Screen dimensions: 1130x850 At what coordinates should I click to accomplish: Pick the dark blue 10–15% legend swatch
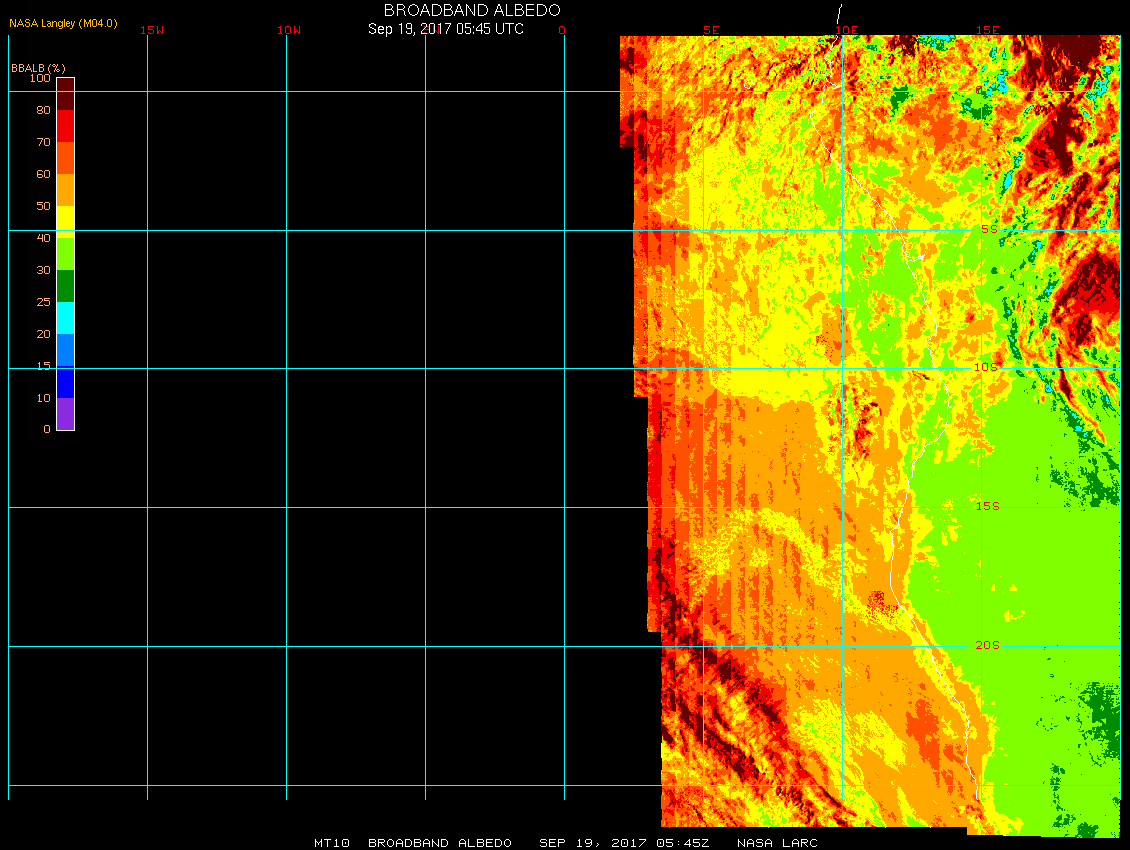point(65,382)
